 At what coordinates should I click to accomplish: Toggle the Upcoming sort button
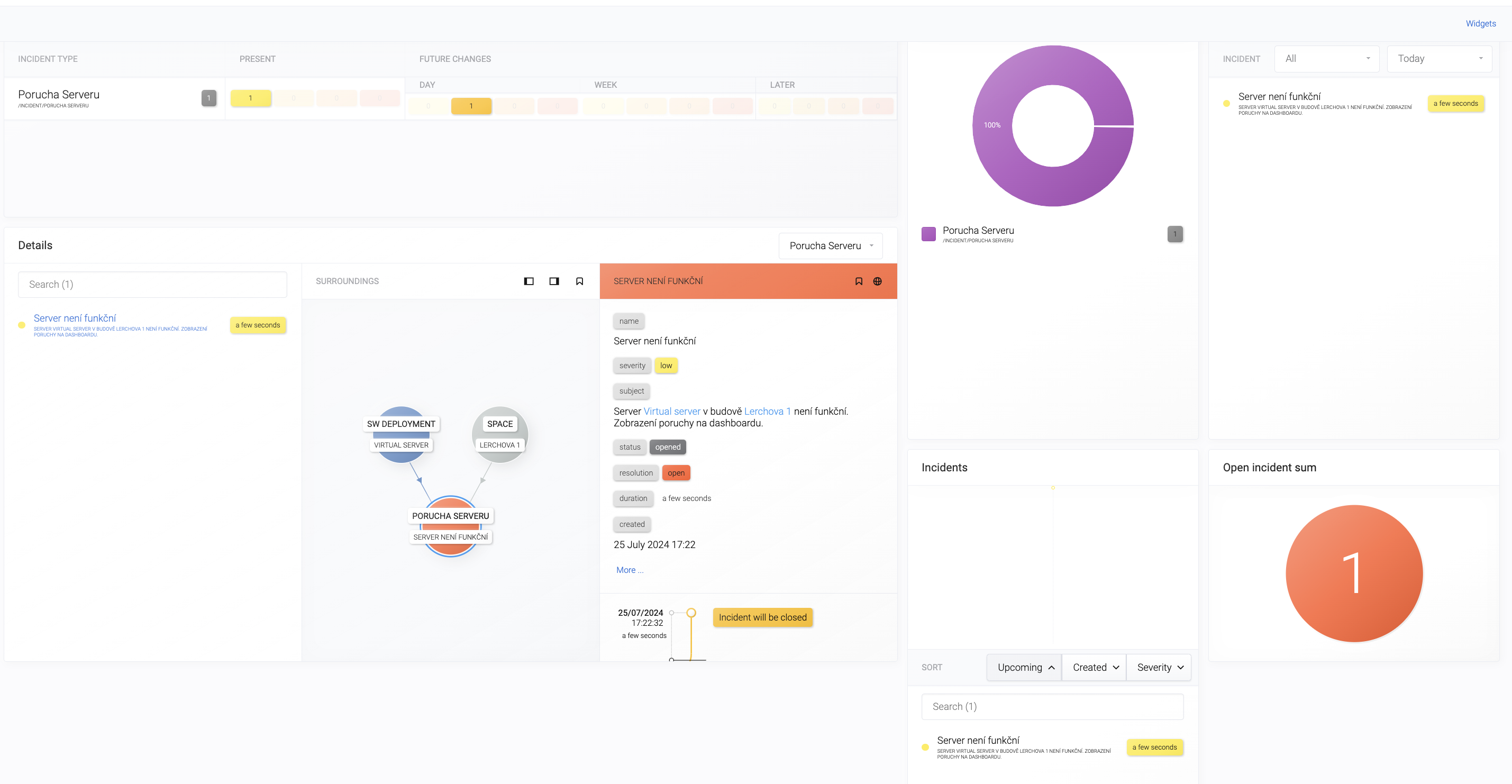point(1024,667)
